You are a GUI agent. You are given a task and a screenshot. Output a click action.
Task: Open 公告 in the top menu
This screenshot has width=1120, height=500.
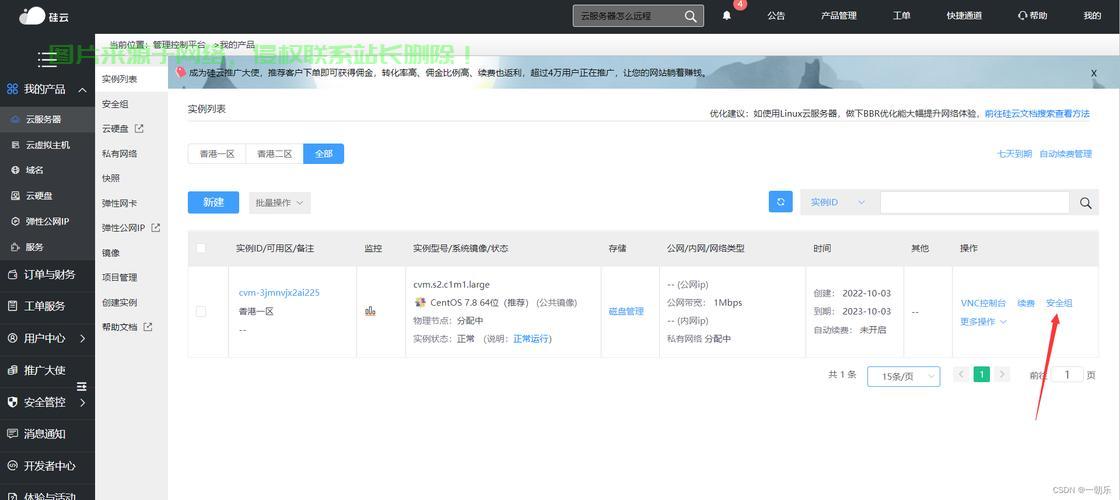(x=776, y=16)
